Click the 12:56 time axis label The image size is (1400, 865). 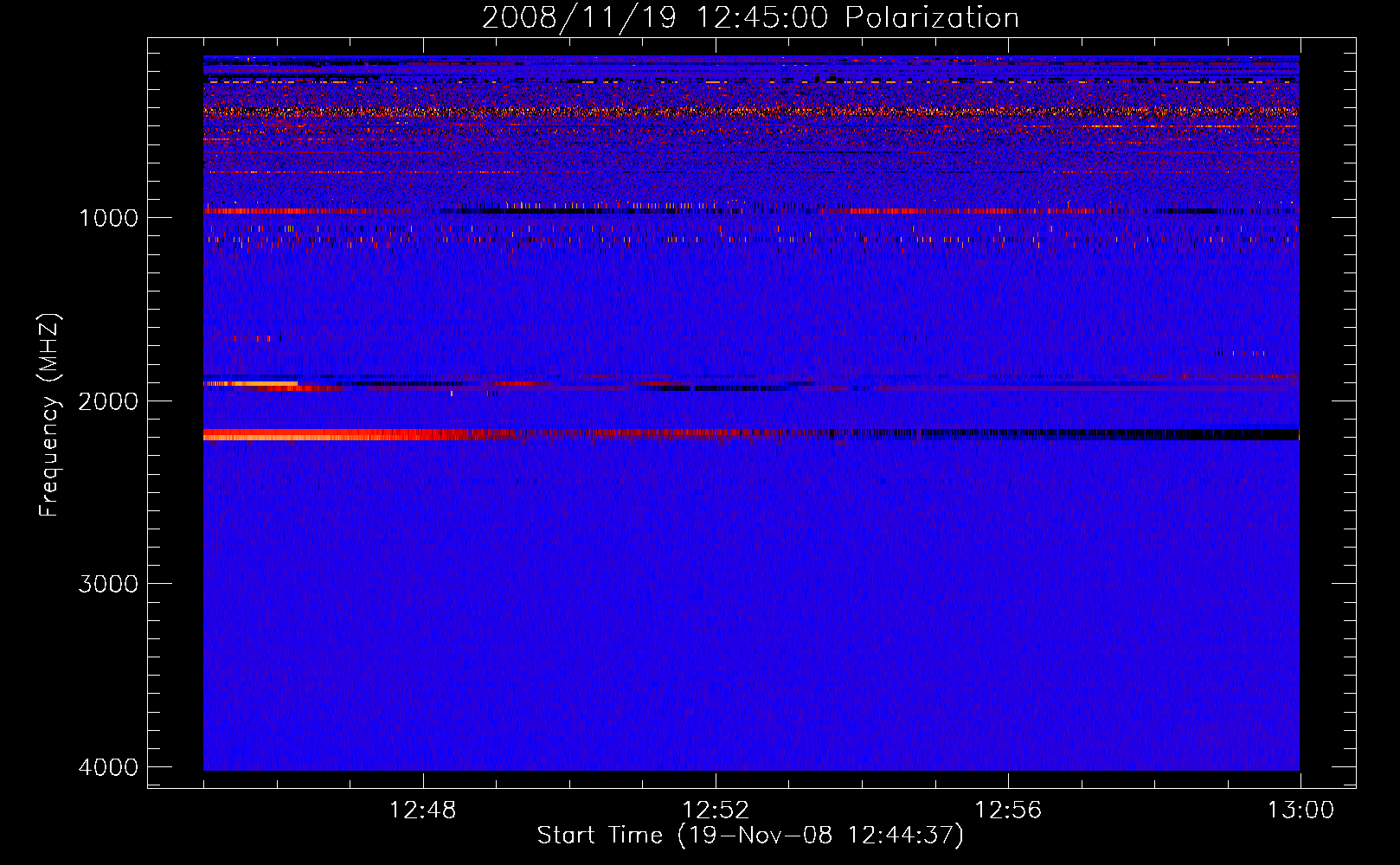coord(1008,811)
